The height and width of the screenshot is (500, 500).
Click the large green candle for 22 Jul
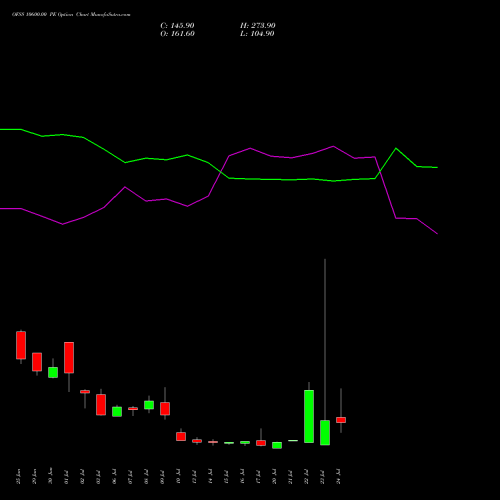click(309, 416)
